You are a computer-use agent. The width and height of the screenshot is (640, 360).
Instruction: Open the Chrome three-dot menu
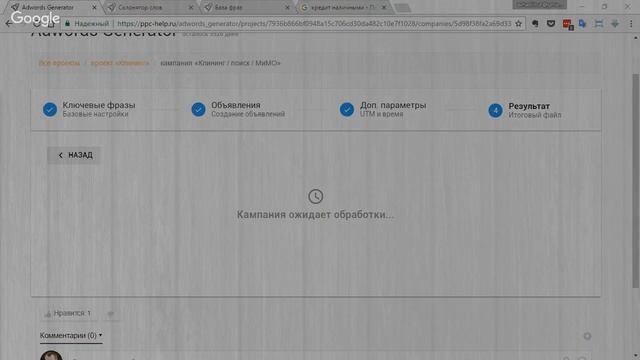pos(631,24)
